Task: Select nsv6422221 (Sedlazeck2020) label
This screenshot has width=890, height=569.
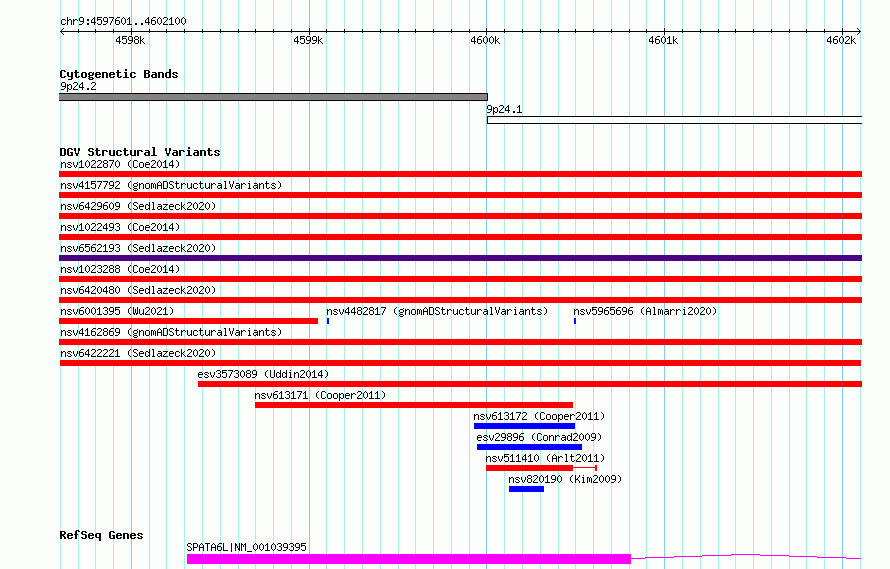Action: (138, 353)
